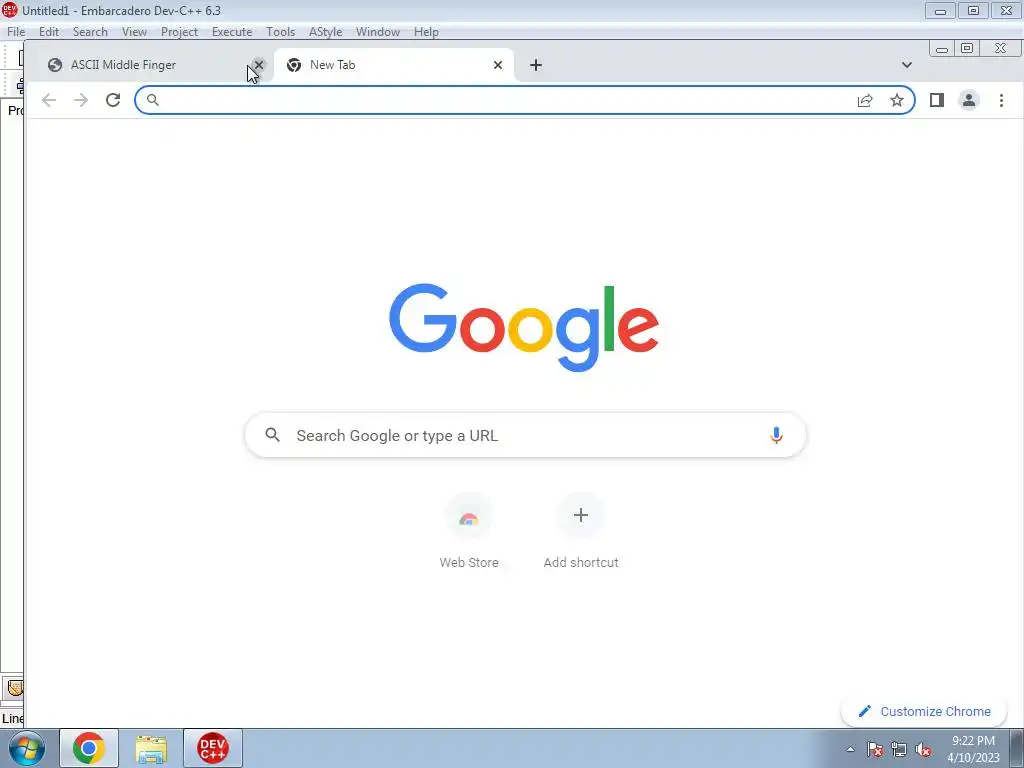The image size is (1024, 768).
Task: Open Dev-C++ Tools menu
Action: point(280,31)
